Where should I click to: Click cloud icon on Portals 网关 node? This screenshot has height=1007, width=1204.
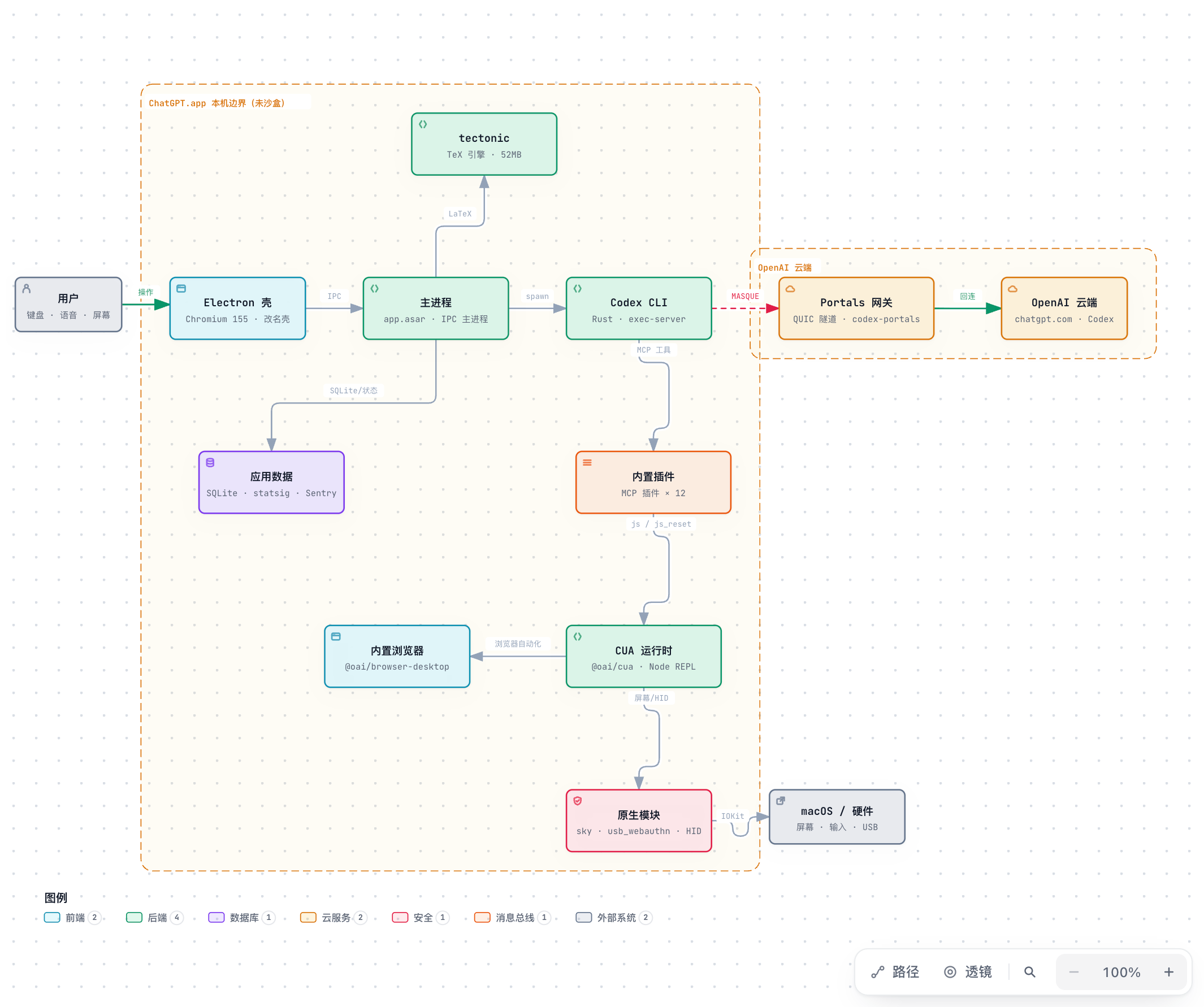click(790, 289)
